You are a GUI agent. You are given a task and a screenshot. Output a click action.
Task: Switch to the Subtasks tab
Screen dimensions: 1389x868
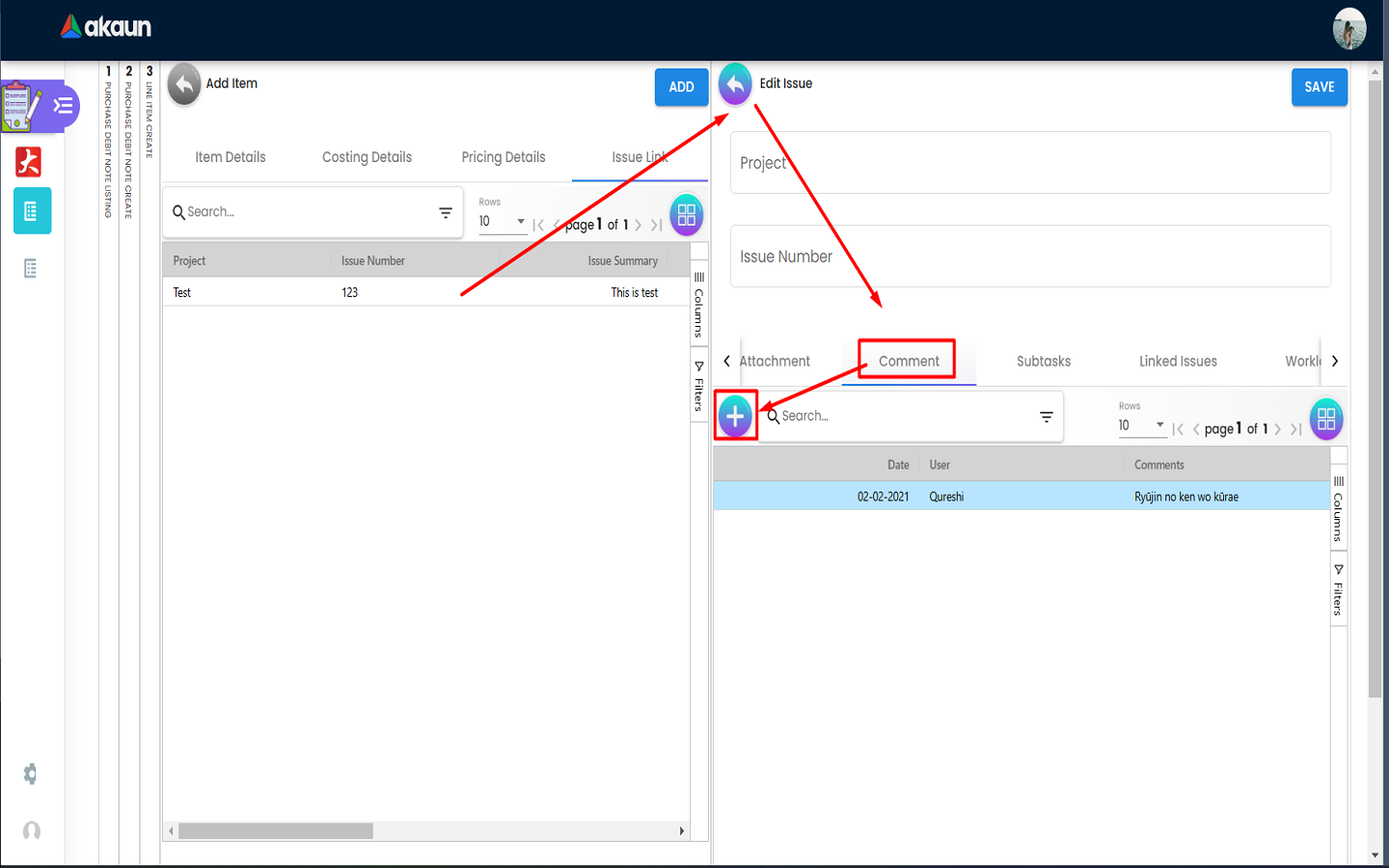pyautogui.click(x=1044, y=361)
